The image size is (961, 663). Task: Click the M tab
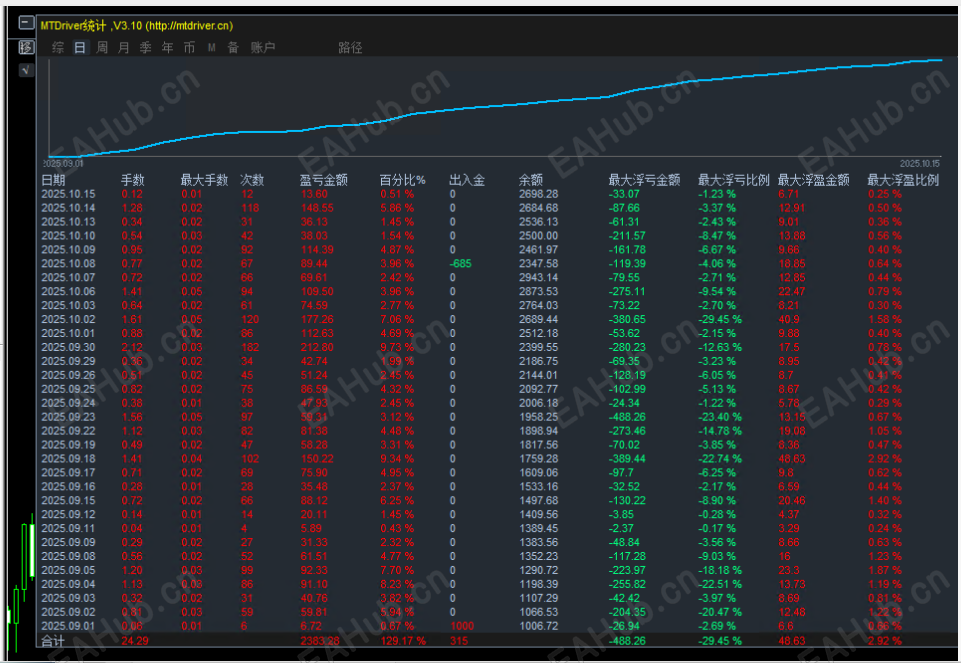(211, 47)
